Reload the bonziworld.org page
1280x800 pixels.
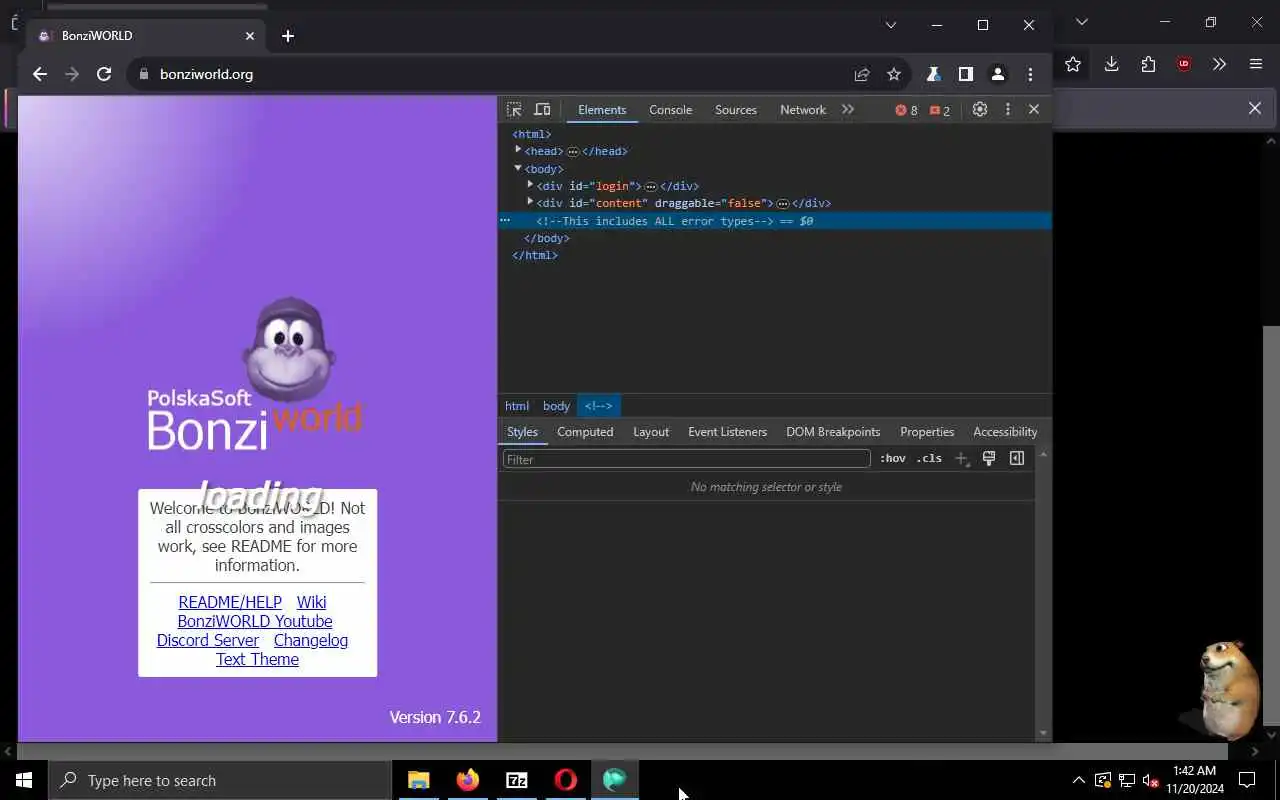(104, 74)
